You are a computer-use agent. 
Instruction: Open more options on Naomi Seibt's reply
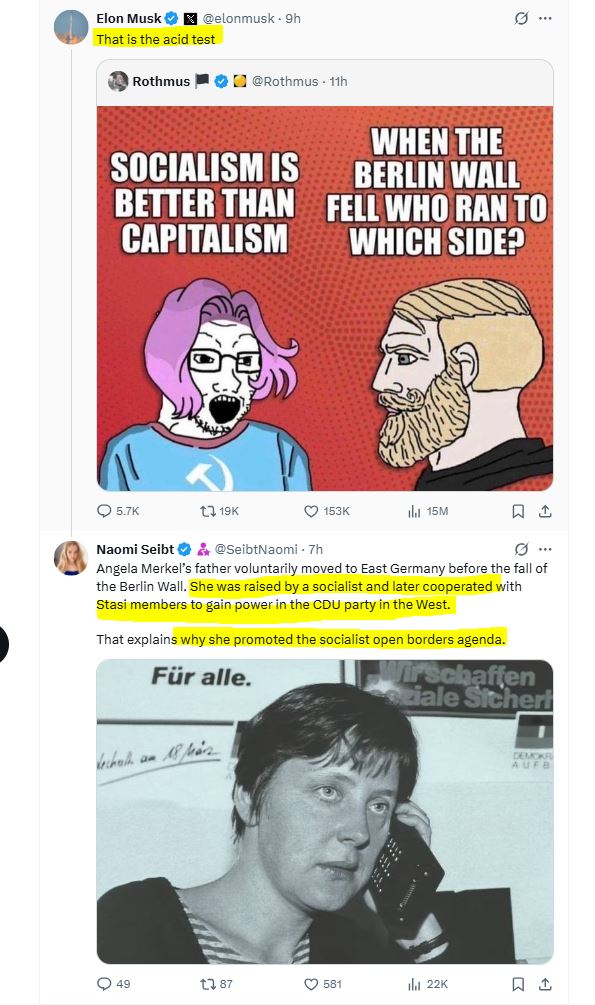tap(545, 549)
